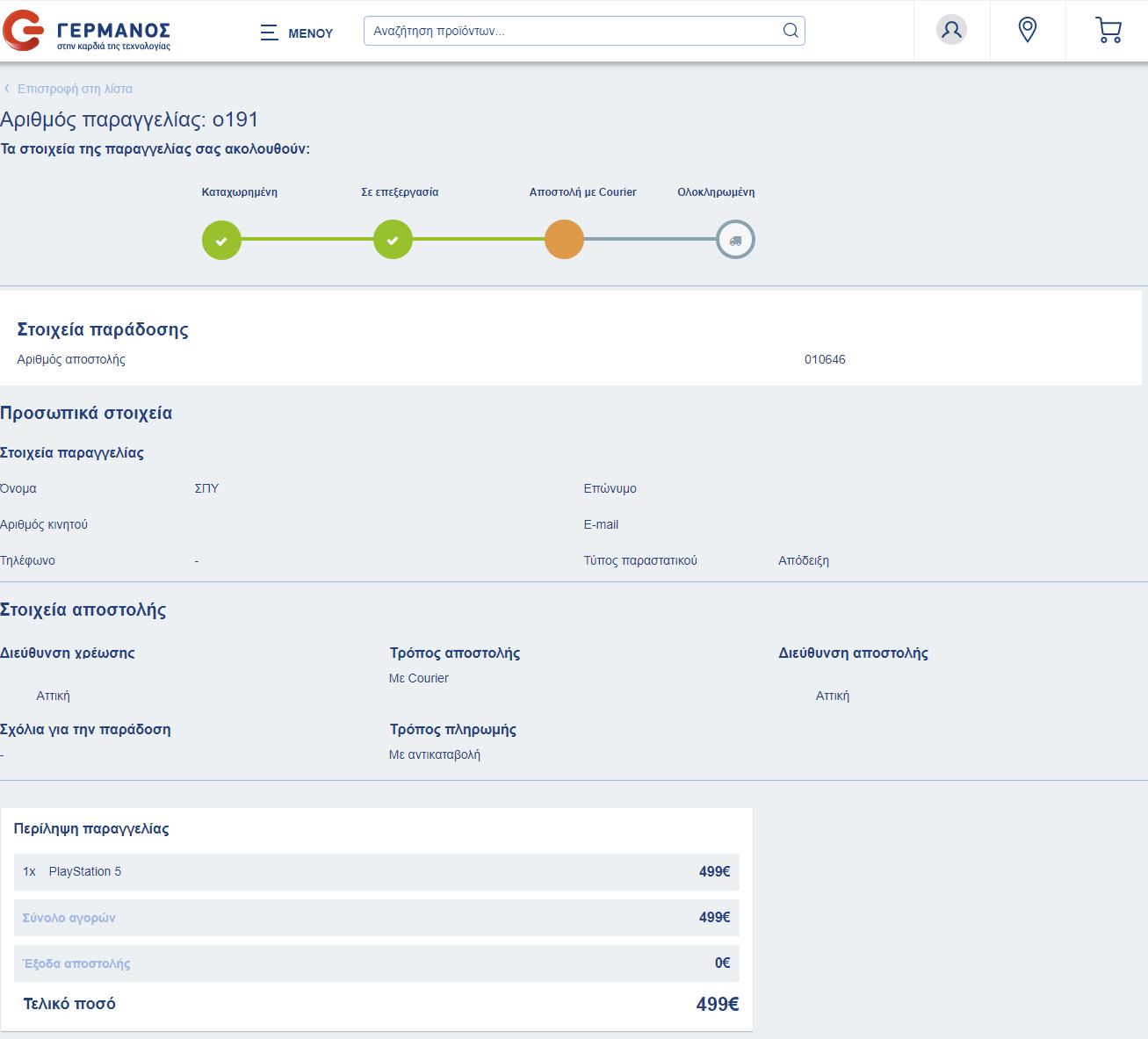Click the Διεύθυνση χρέωσης heading
This screenshot has width=1148, height=1039.
pos(68,653)
